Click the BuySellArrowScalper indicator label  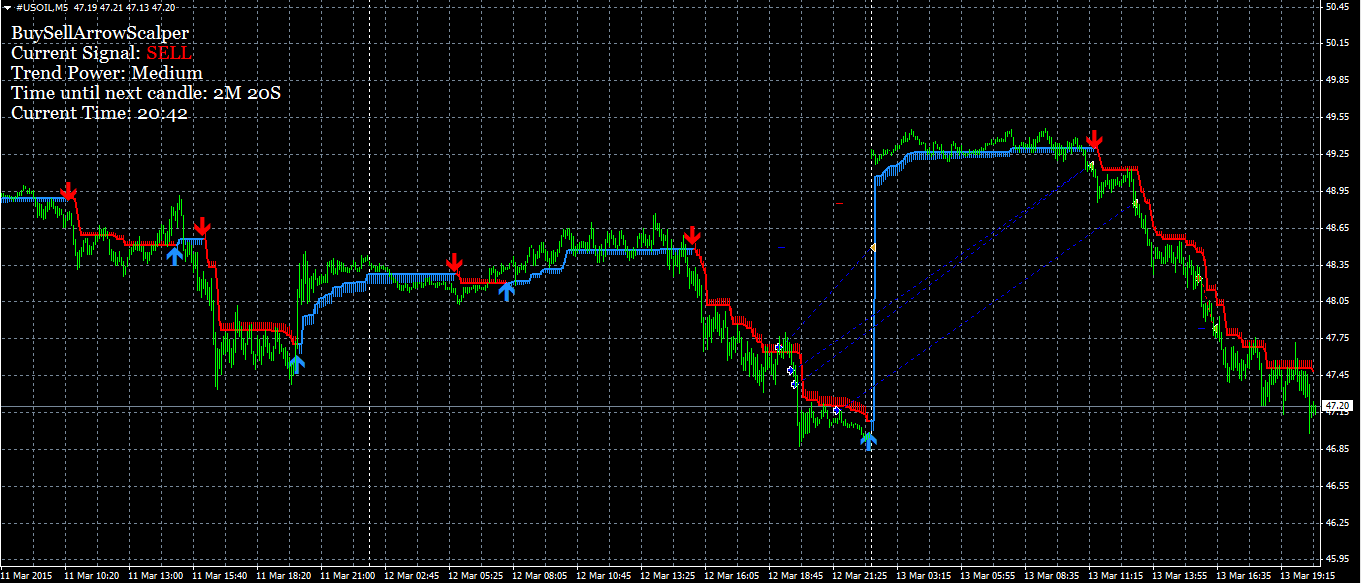pos(99,34)
